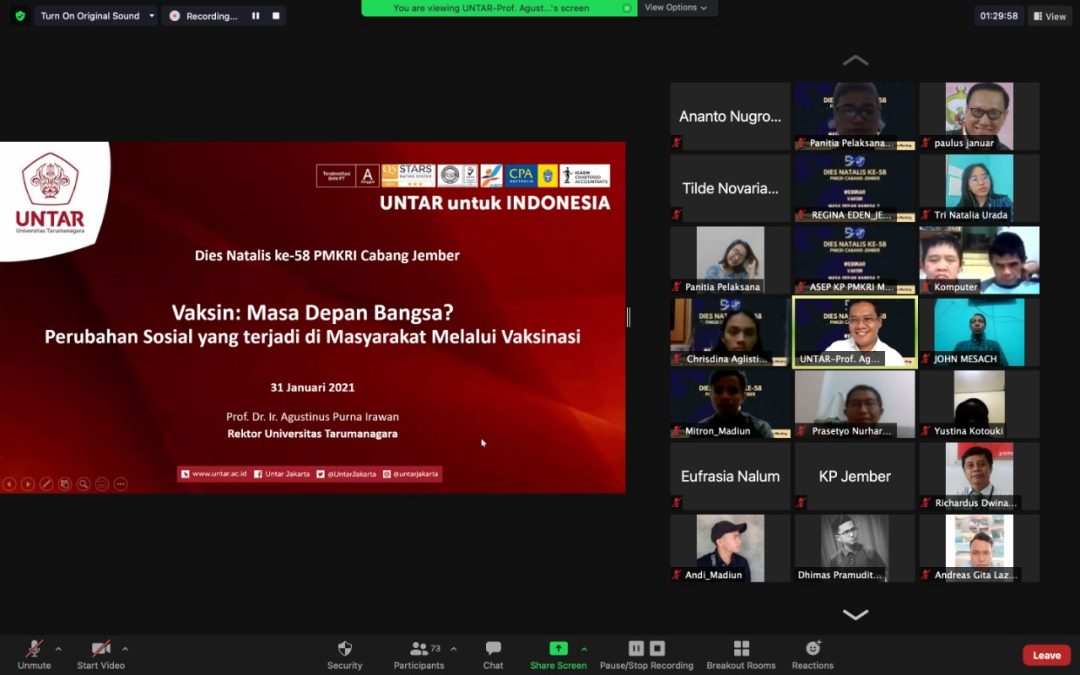Select Andi_Madiun video tile
Screen dimensions: 1080x675
click(730, 548)
